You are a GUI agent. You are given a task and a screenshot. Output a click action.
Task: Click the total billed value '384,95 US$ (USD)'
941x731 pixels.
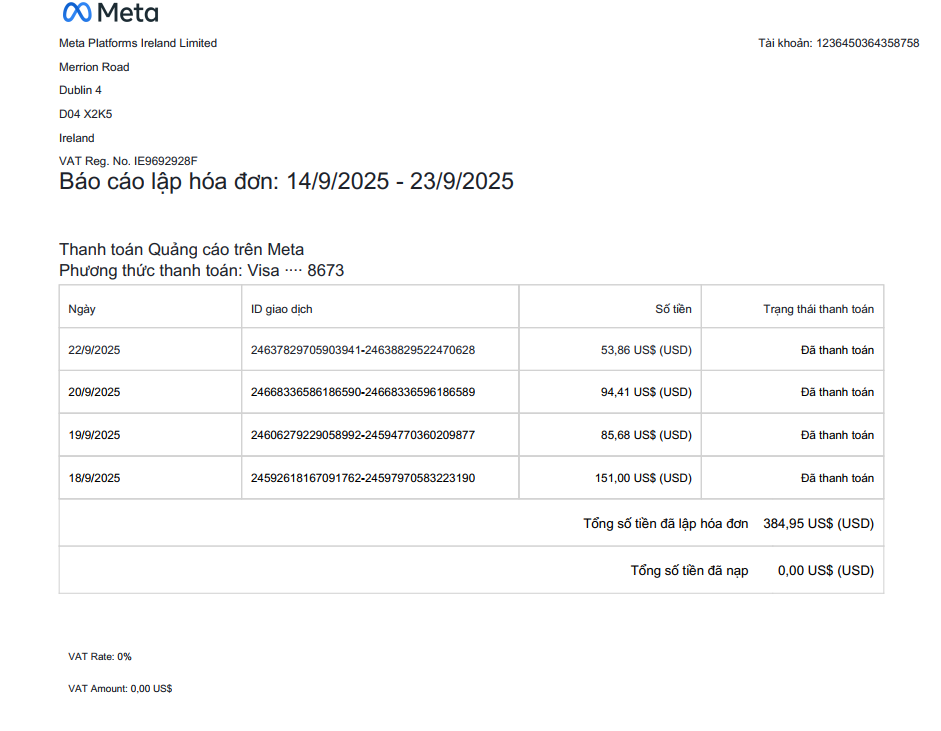819,523
